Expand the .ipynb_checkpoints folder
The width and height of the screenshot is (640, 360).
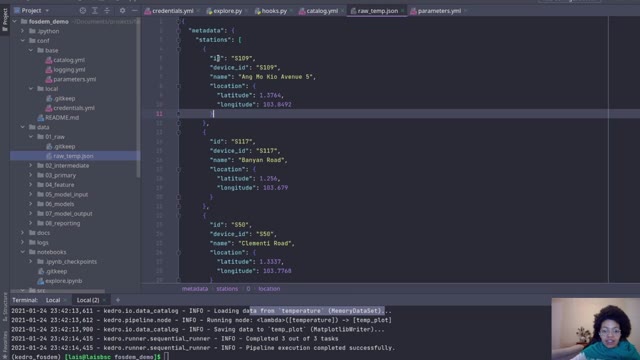31,262
